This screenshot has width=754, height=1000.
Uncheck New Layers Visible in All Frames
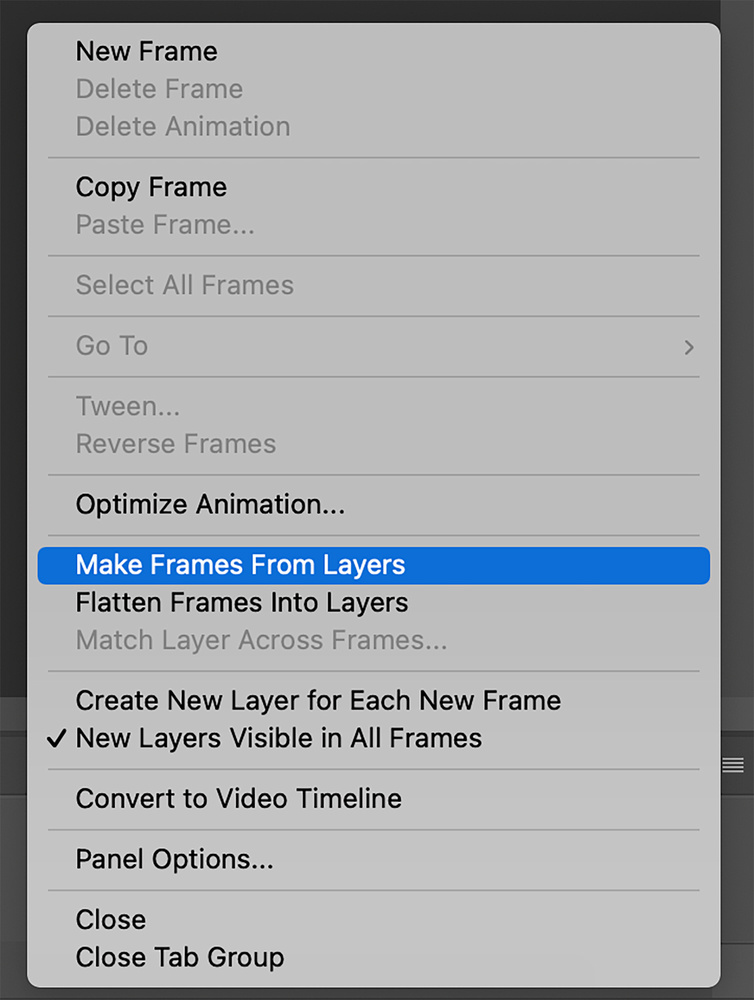(x=374, y=739)
